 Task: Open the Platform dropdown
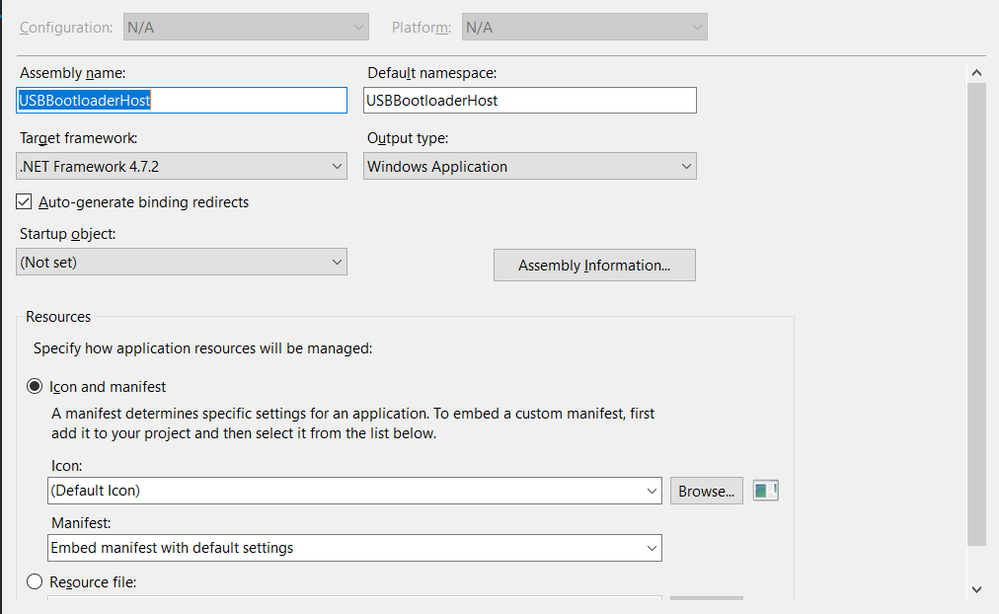pyautogui.click(x=698, y=26)
